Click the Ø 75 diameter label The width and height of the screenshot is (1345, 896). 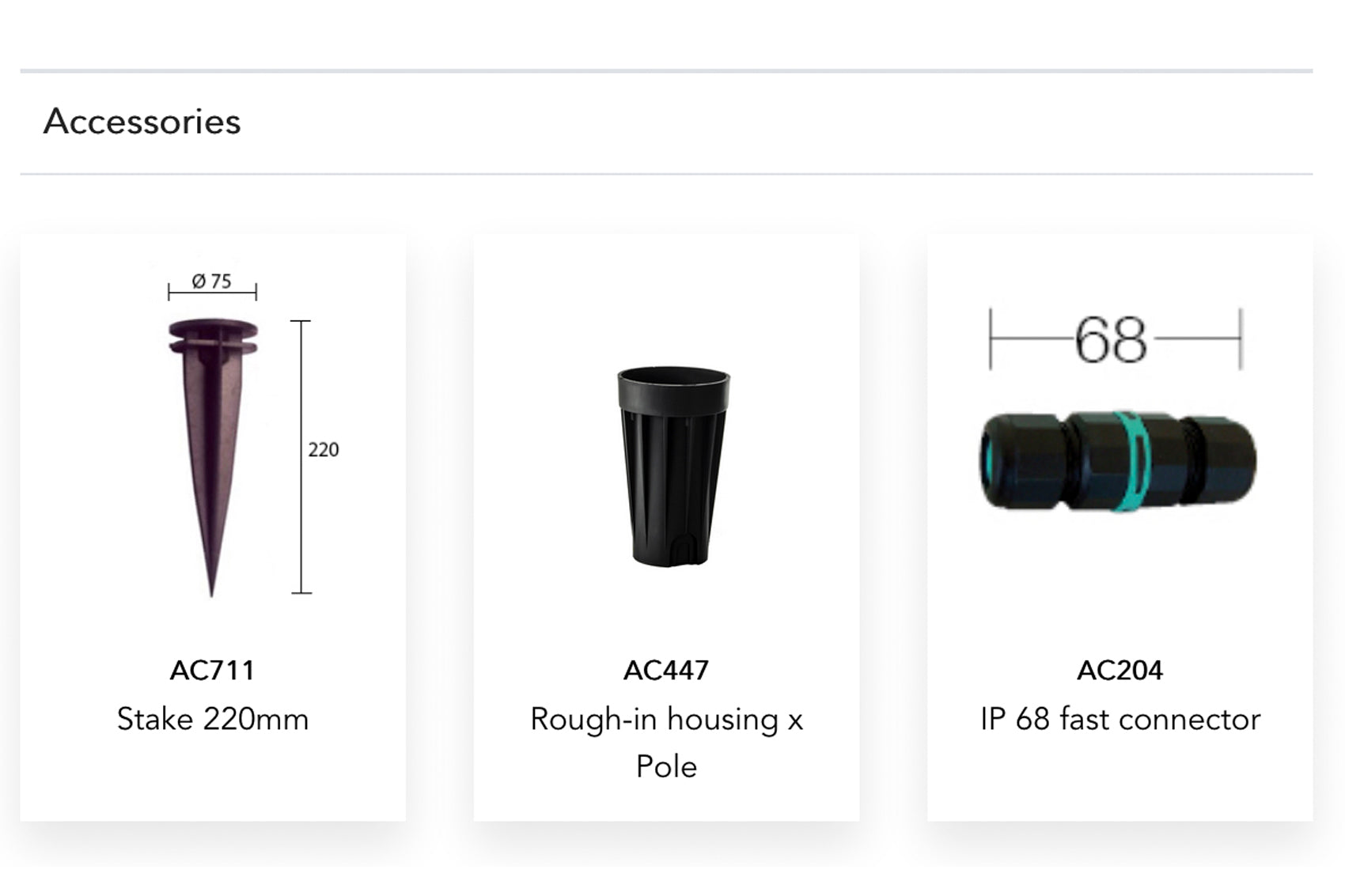(x=212, y=282)
